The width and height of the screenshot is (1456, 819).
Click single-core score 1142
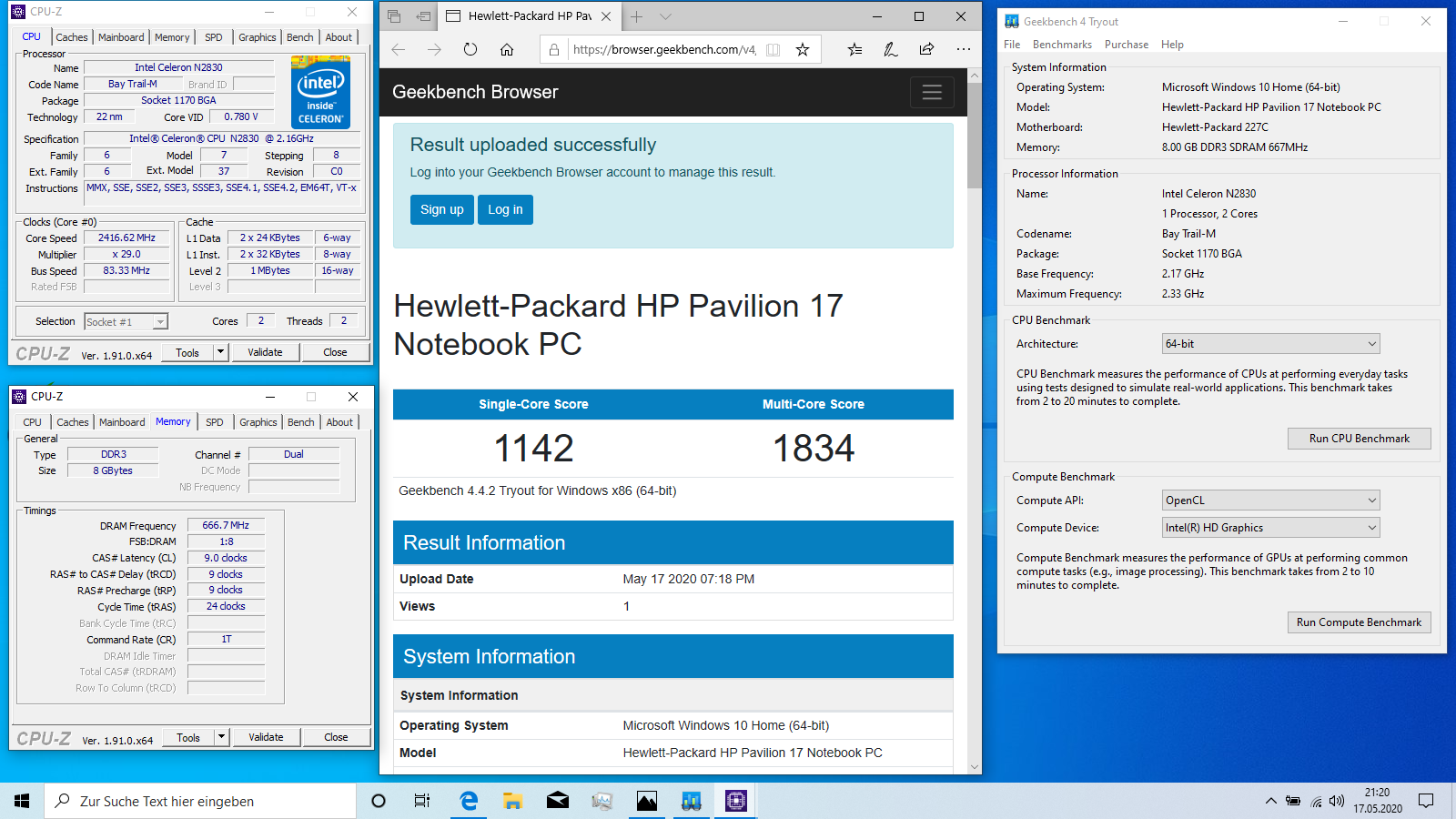(533, 449)
